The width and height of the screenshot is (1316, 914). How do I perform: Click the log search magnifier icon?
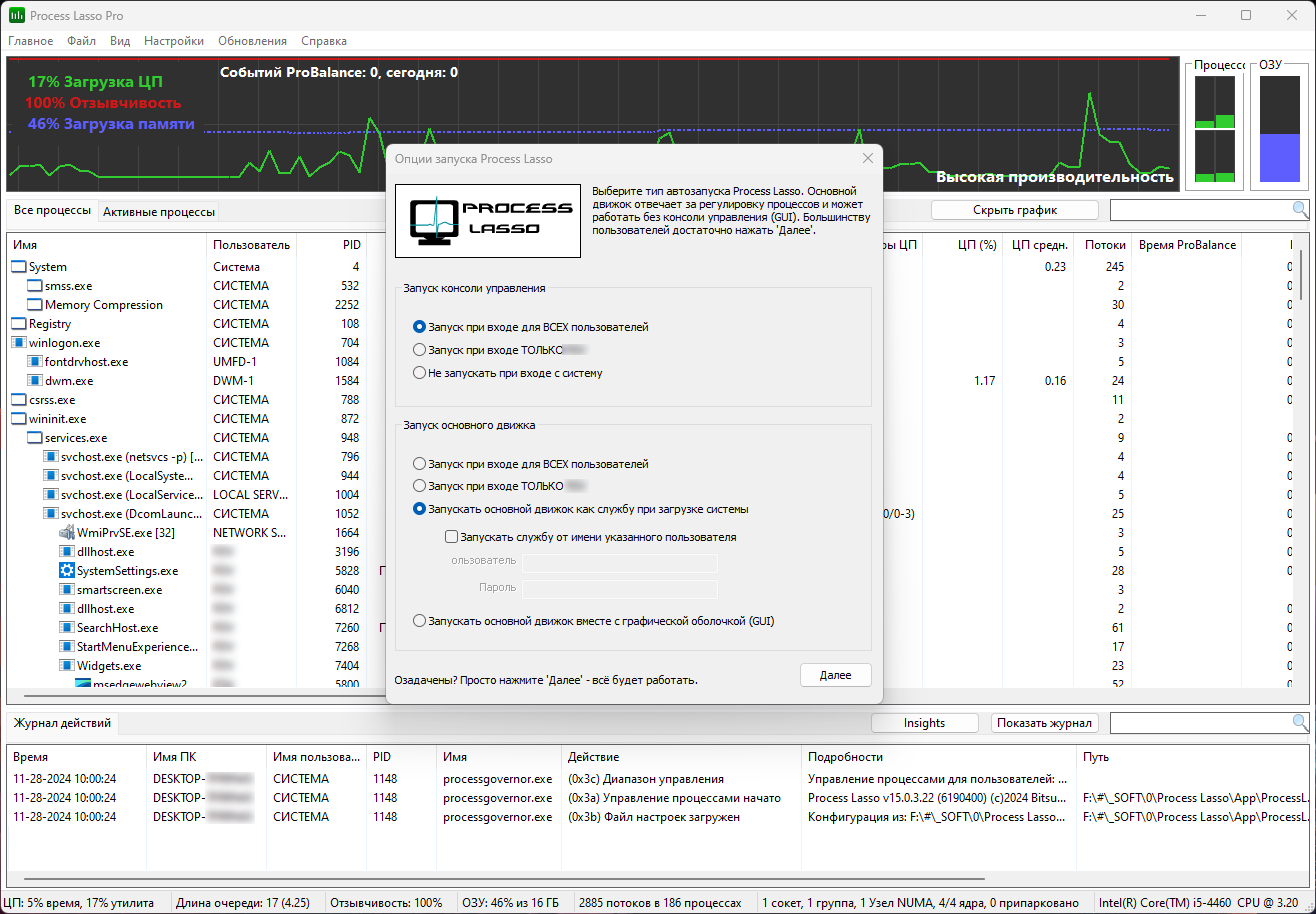coord(1300,722)
